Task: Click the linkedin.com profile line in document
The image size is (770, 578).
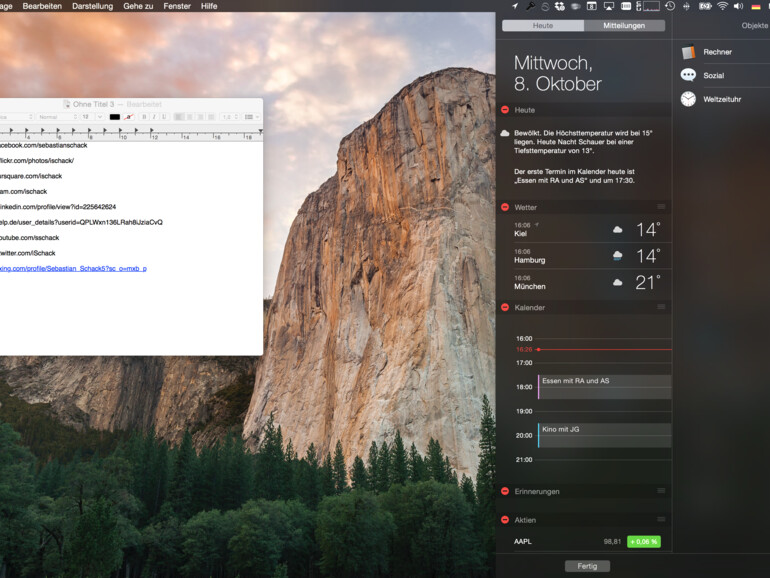Action: tap(58, 207)
